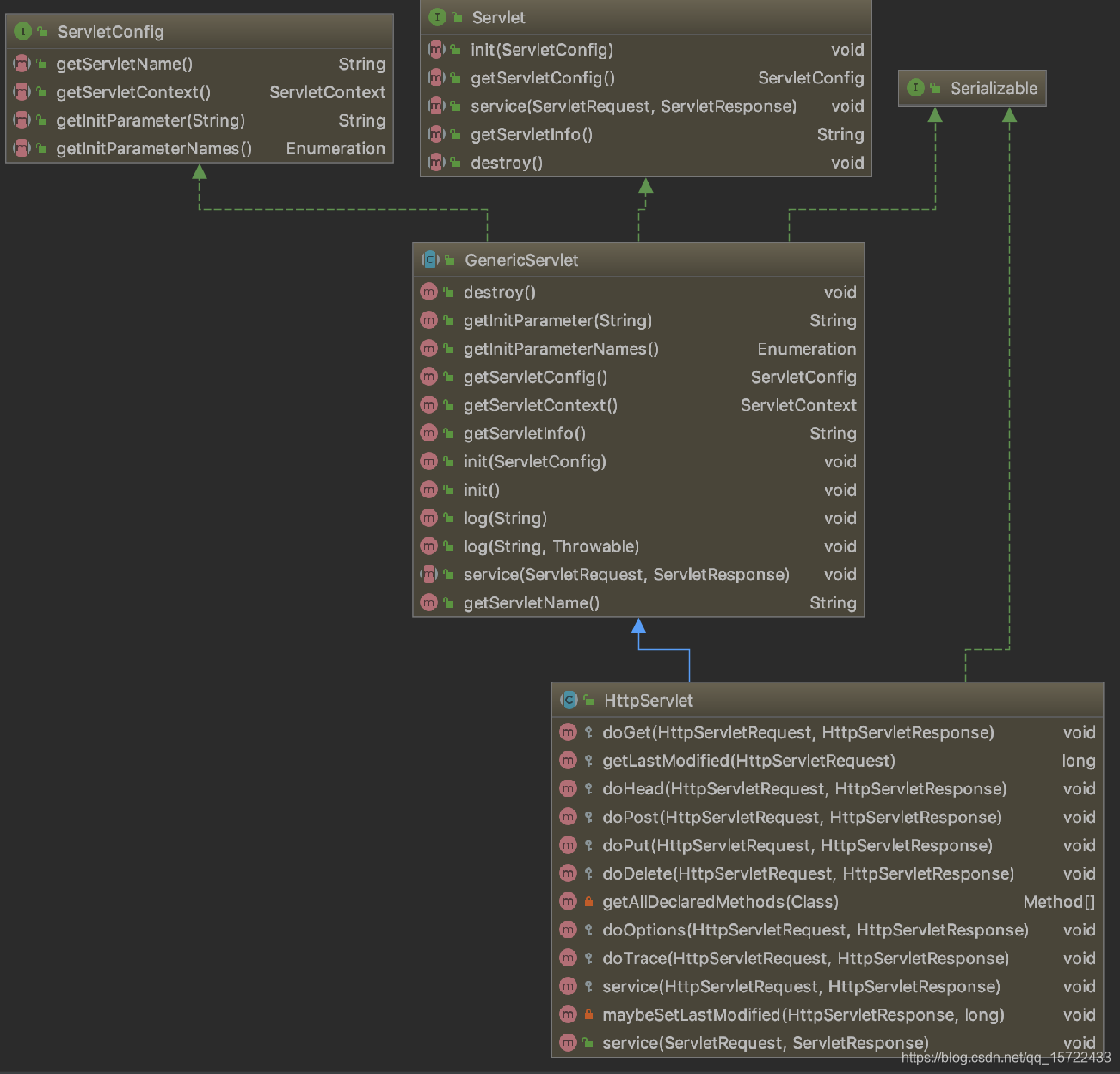Click method icon of GenericServlet getServletName()

(429, 603)
